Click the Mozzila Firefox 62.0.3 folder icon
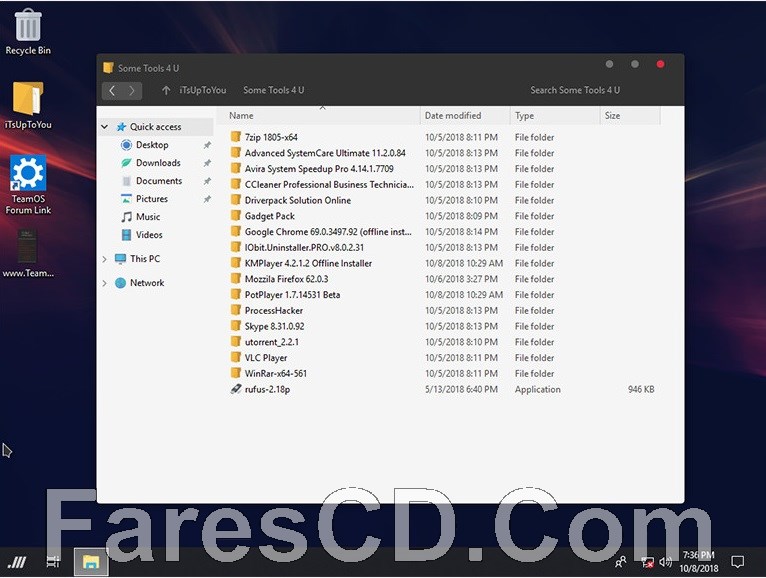766x578 pixels. click(235, 278)
